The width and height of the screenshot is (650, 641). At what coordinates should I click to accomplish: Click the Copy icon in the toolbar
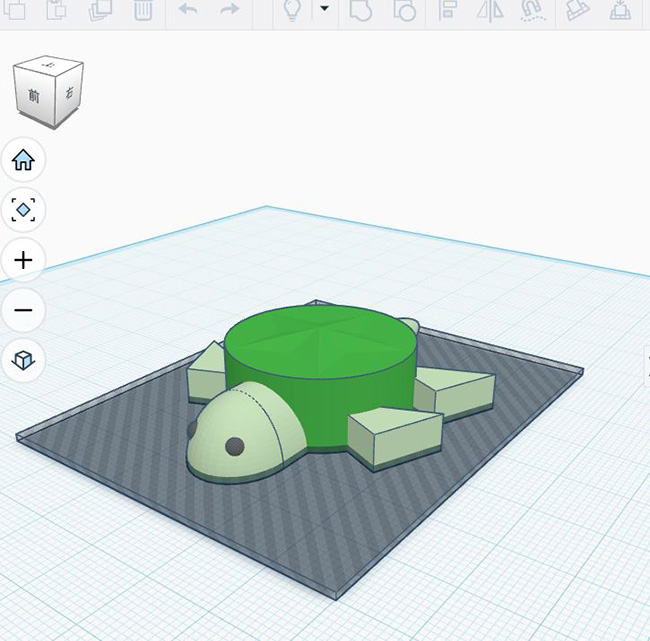[x=15, y=9]
